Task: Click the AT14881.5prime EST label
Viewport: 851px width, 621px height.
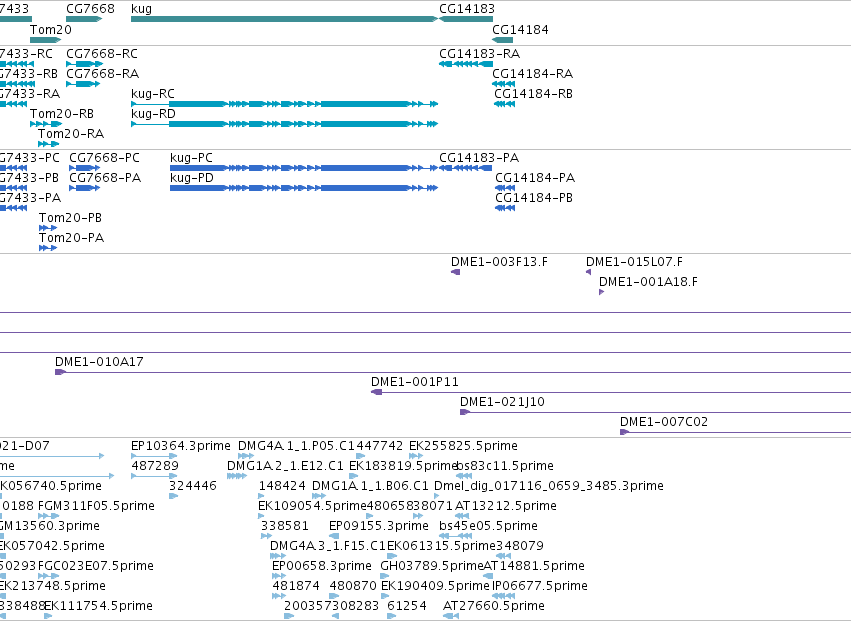Action: click(x=534, y=566)
